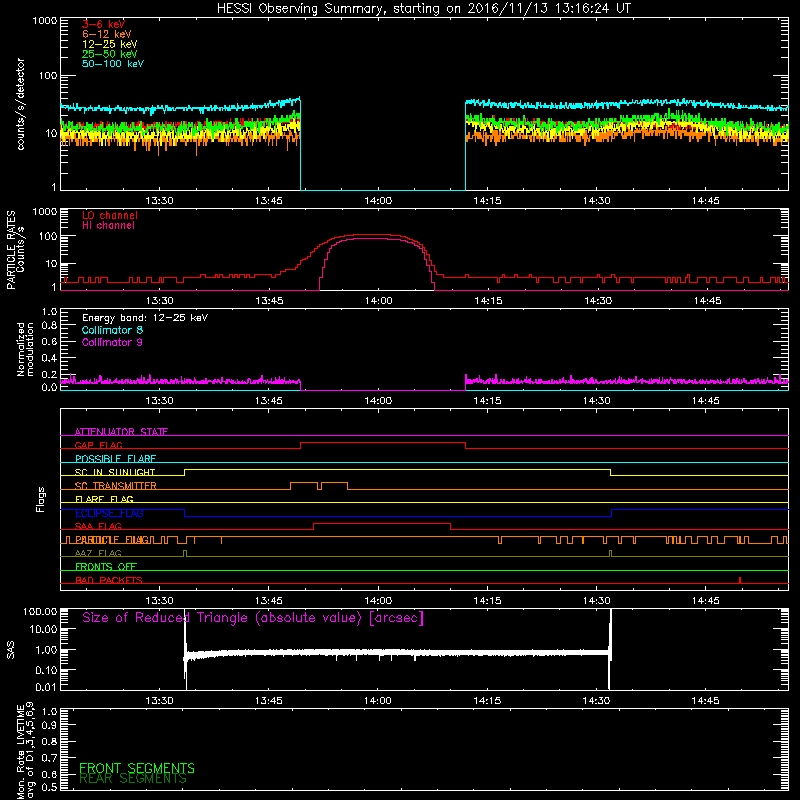This screenshot has width=800, height=800.
Task: Click the PARTICLE RATES axis label
Action: pyautogui.click(x=10, y=250)
